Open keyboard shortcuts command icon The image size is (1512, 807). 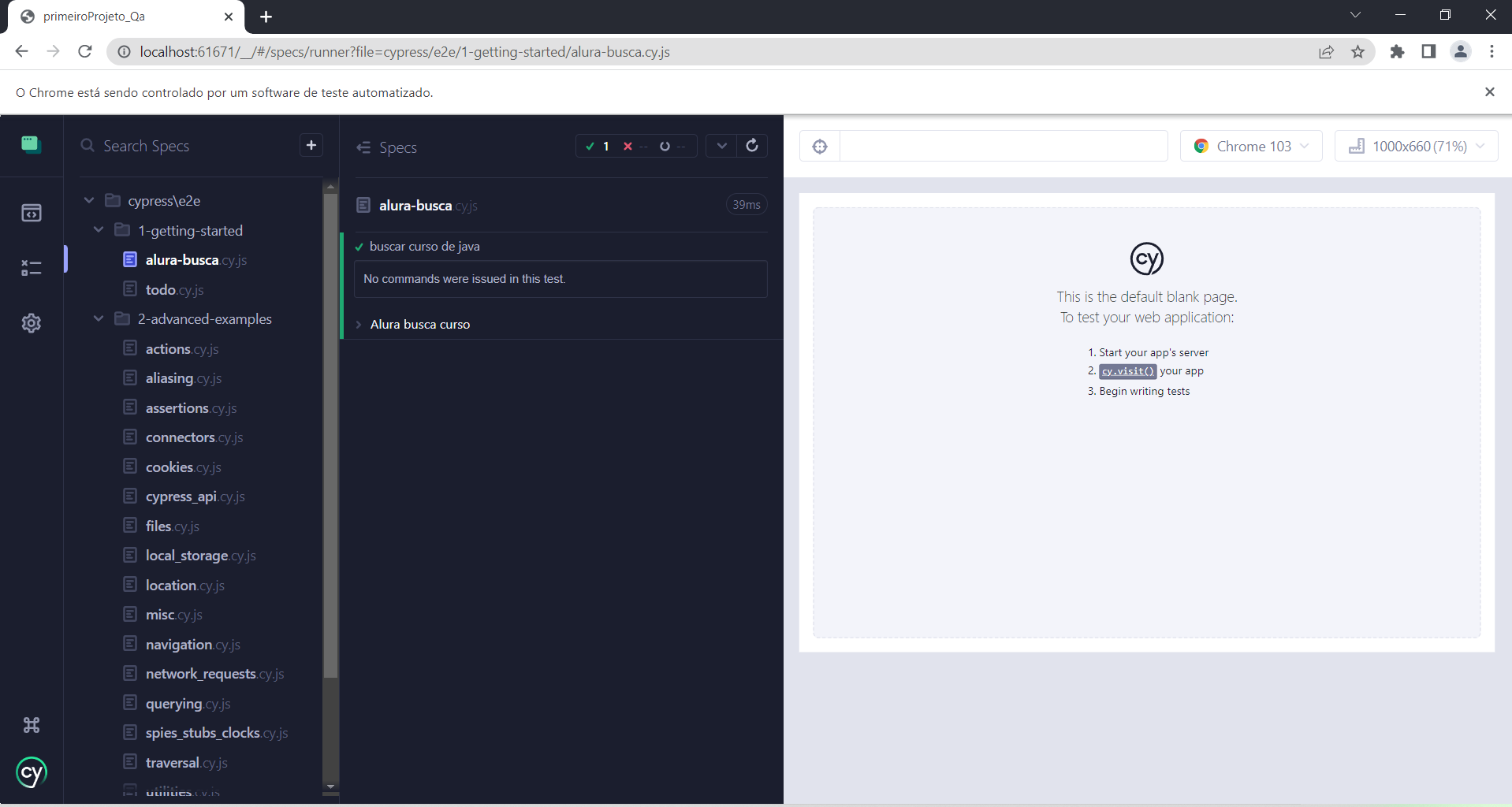[32, 725]
